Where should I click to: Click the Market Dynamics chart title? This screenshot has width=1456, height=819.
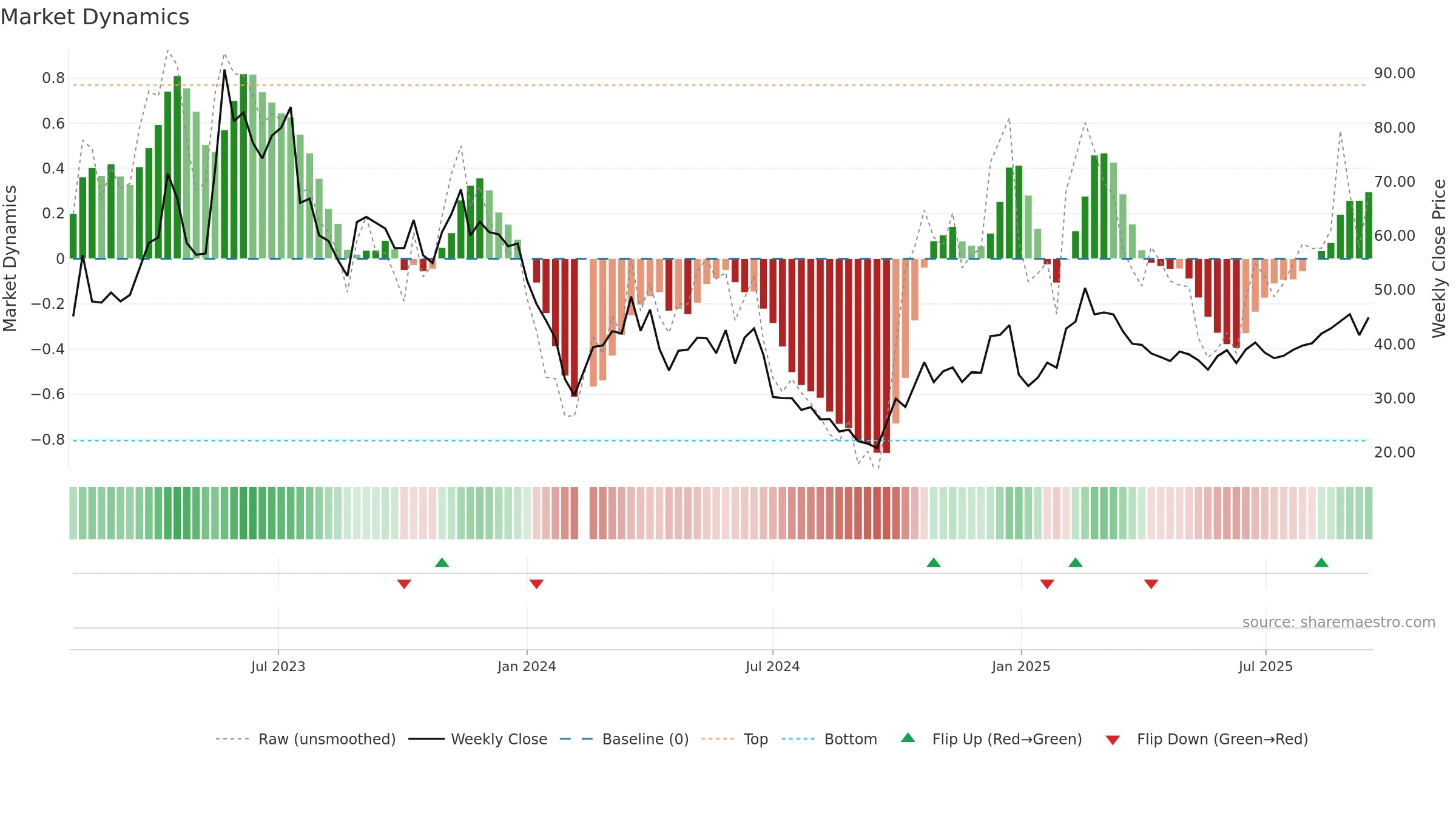pos(95,17)
